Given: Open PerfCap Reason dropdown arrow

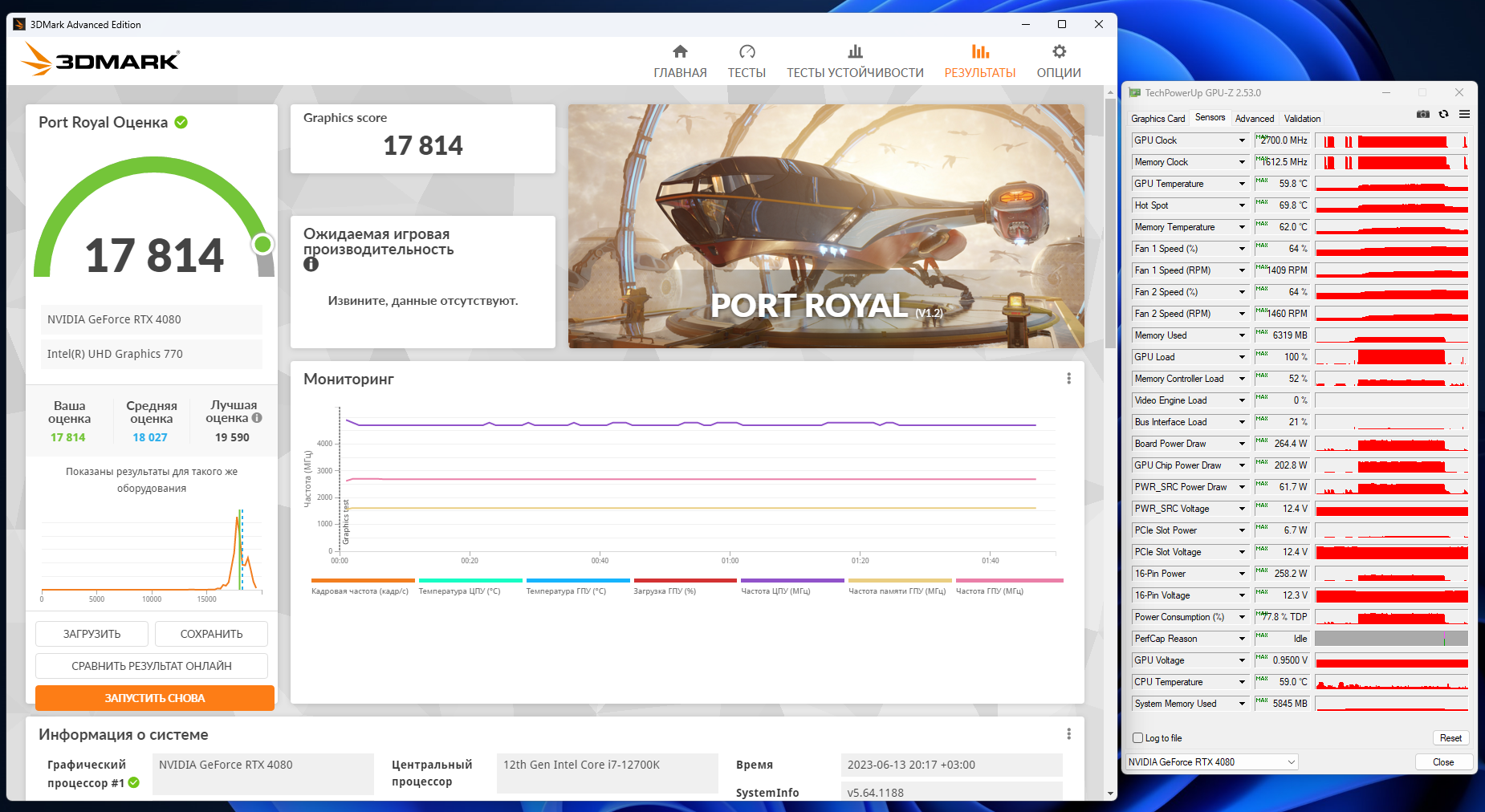Looking at the screenshot, I should pos(1242,639).
